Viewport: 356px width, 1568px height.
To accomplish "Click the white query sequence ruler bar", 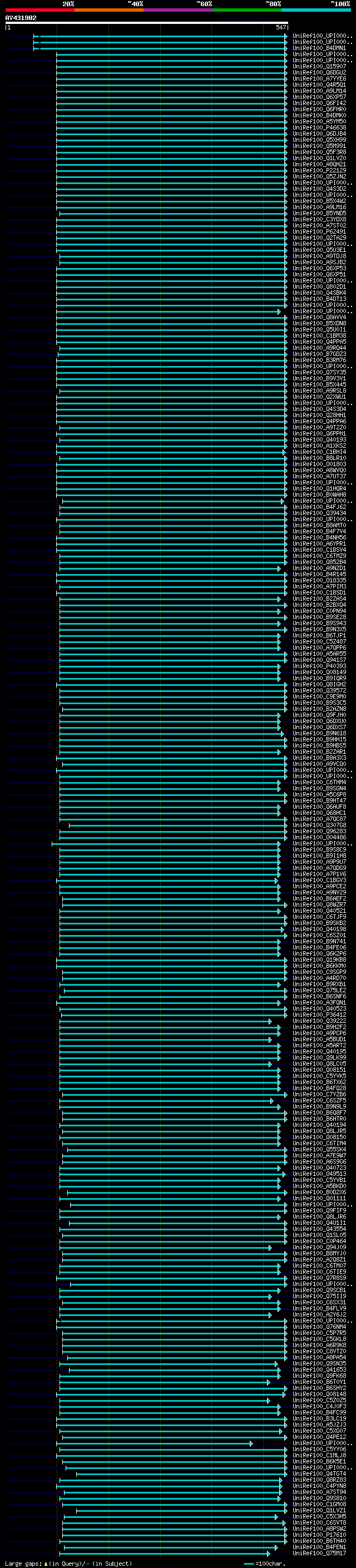I will (147, 22).
